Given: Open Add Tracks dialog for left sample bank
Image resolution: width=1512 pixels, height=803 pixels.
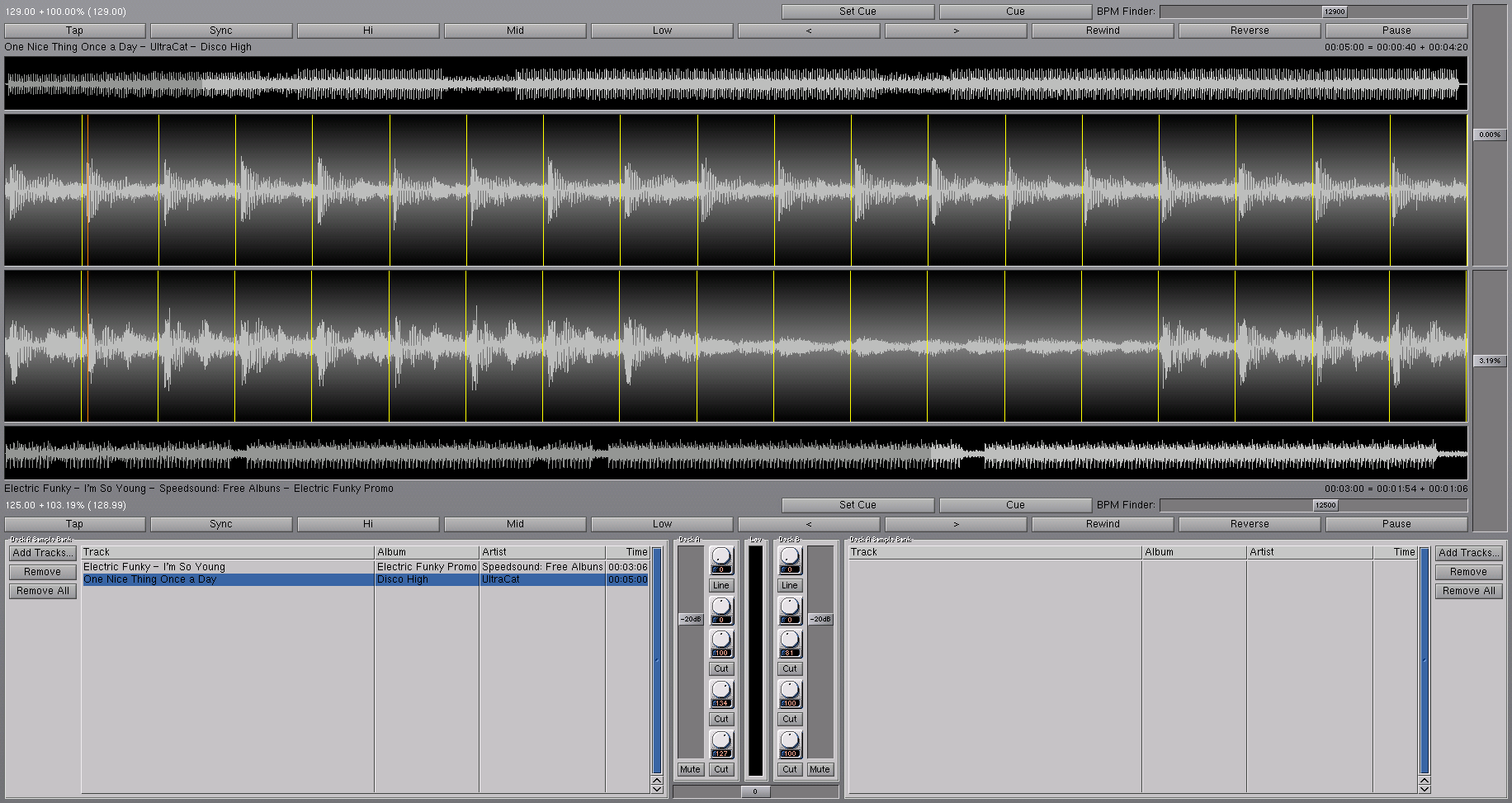Looking at the screenshot, I should tap(43, 553).
